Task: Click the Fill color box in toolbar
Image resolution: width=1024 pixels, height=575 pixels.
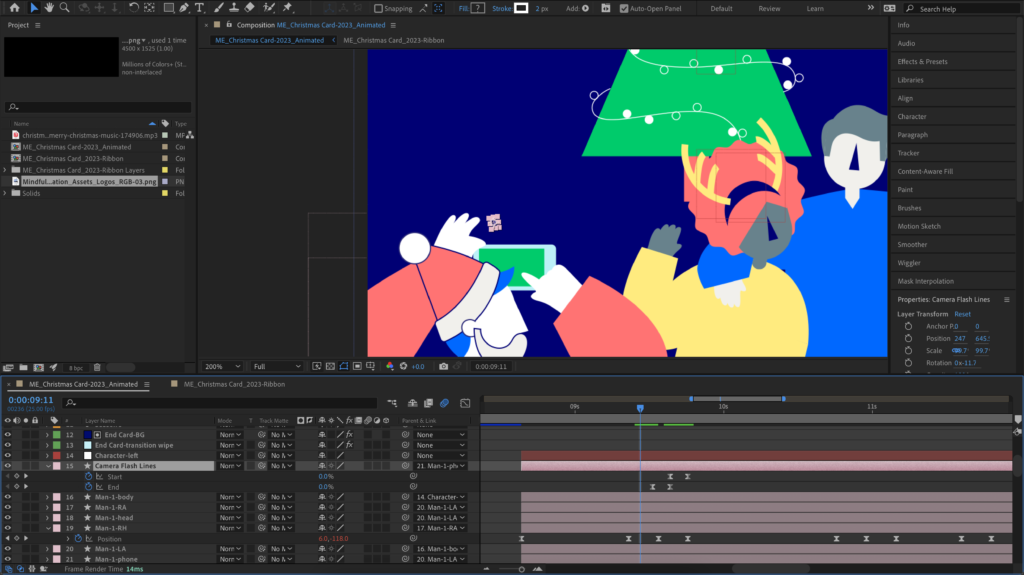Action: 478,8
